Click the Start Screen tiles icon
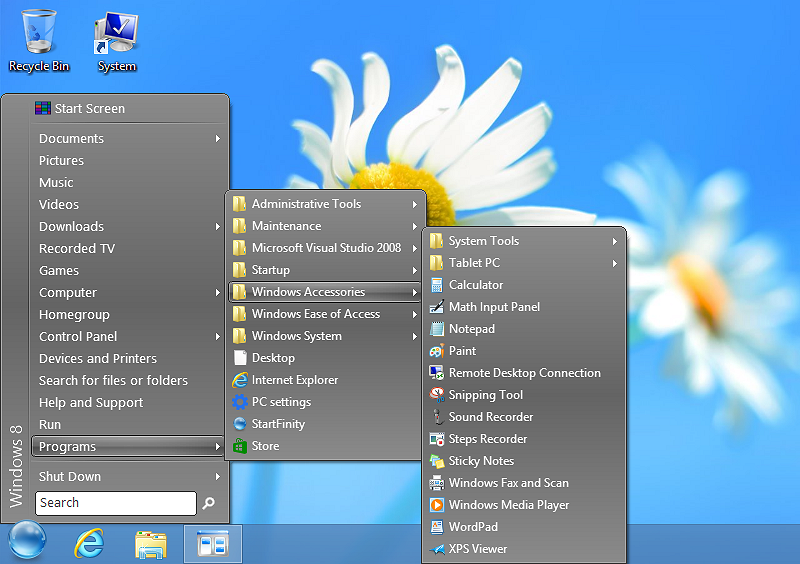800x564 pixels. (x=43, y=108)
